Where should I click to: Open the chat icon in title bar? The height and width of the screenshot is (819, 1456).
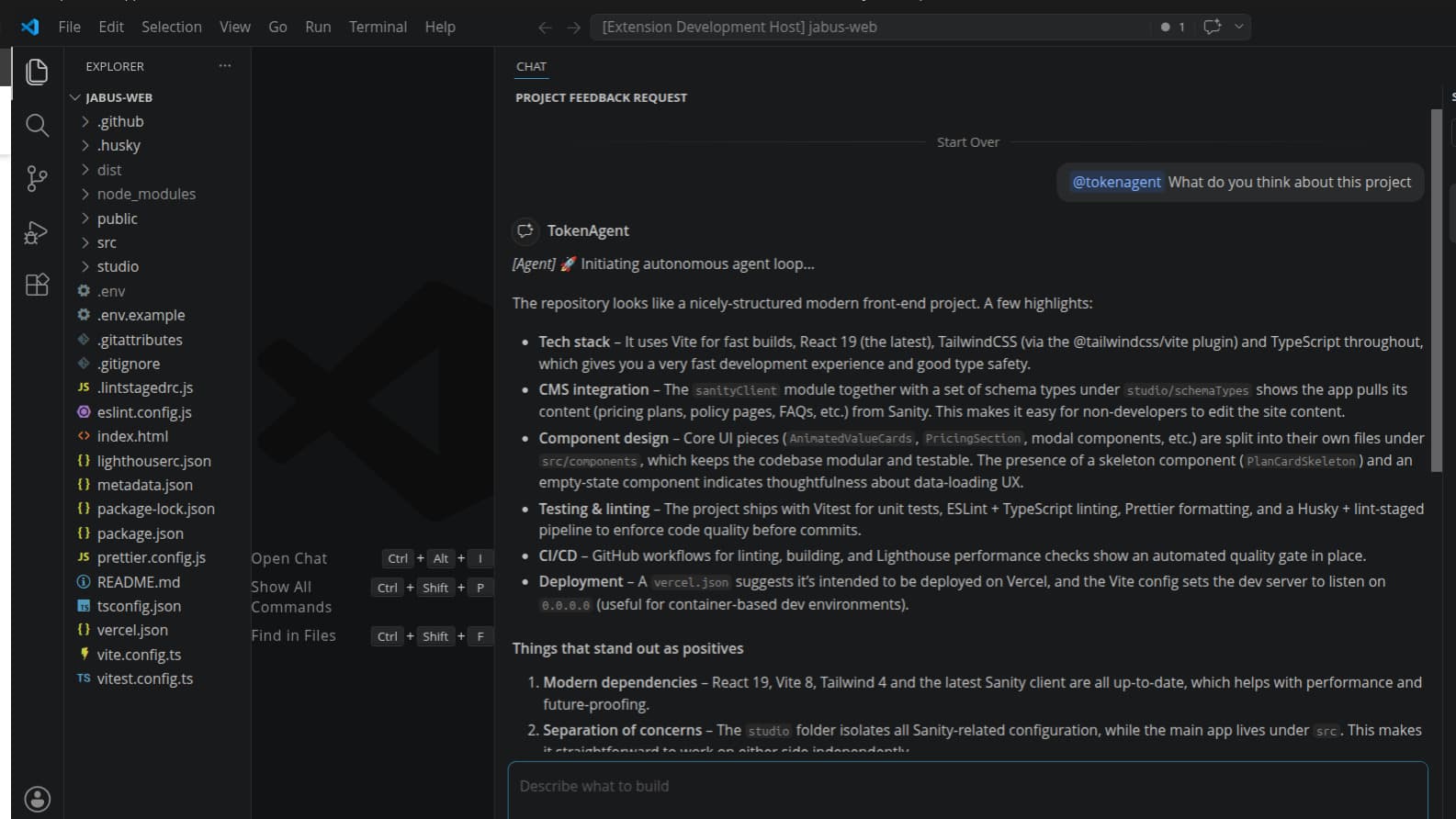coord(1213,27)
